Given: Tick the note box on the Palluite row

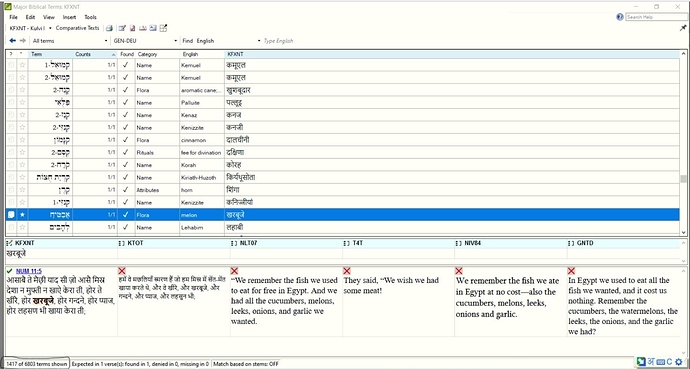Looking at the screenshot, I should (x=11, y=102).
